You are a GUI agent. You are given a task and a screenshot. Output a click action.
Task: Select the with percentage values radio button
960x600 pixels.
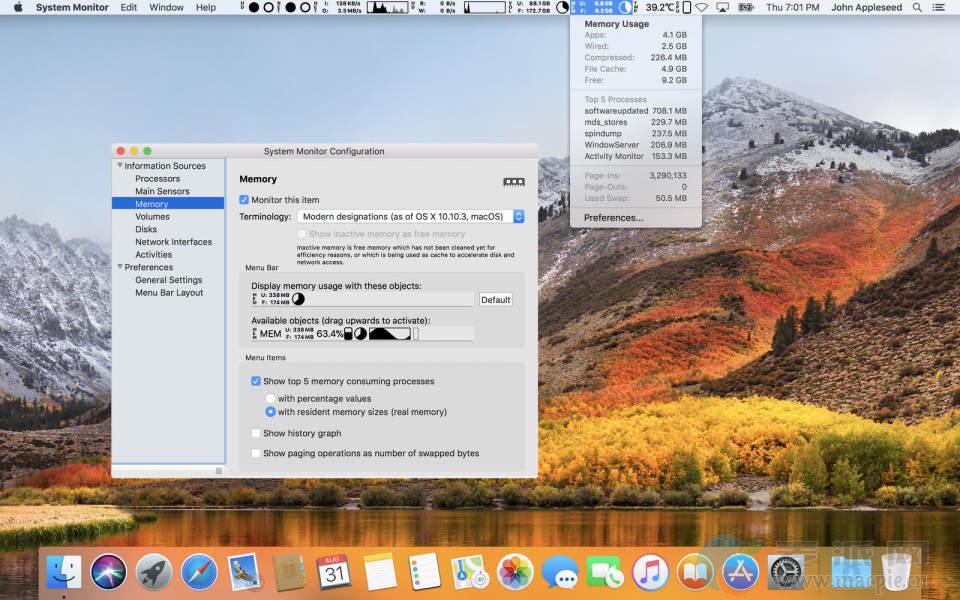point(270,398)
